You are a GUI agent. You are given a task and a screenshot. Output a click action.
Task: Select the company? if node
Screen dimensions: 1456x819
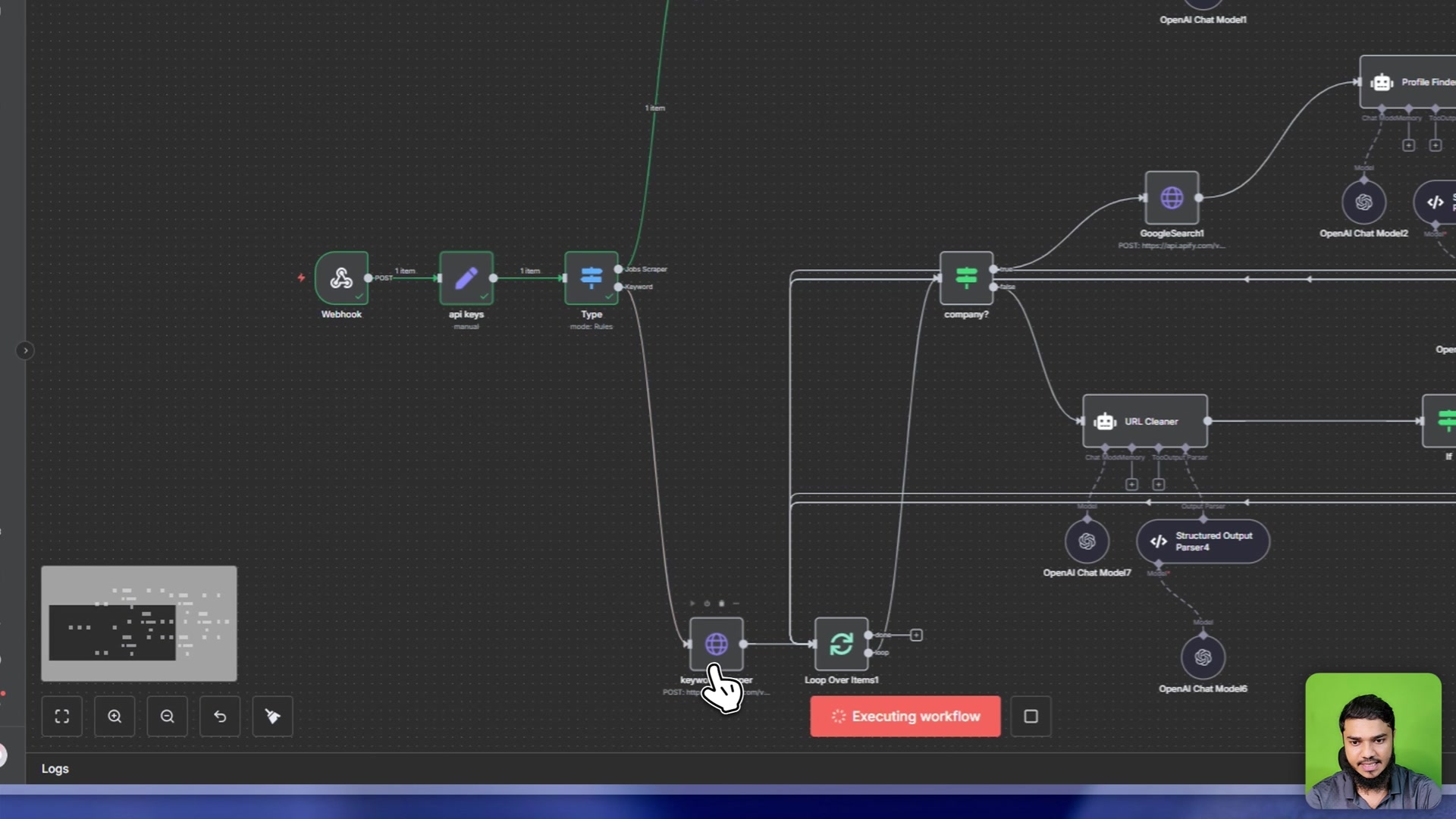(x=966, y=278)
